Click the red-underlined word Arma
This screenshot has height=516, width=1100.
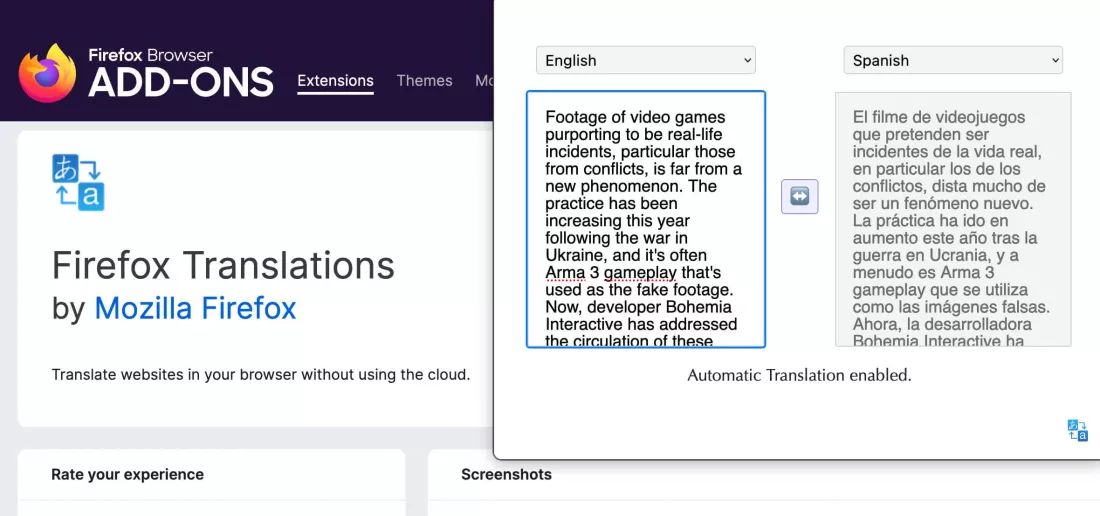565,272
